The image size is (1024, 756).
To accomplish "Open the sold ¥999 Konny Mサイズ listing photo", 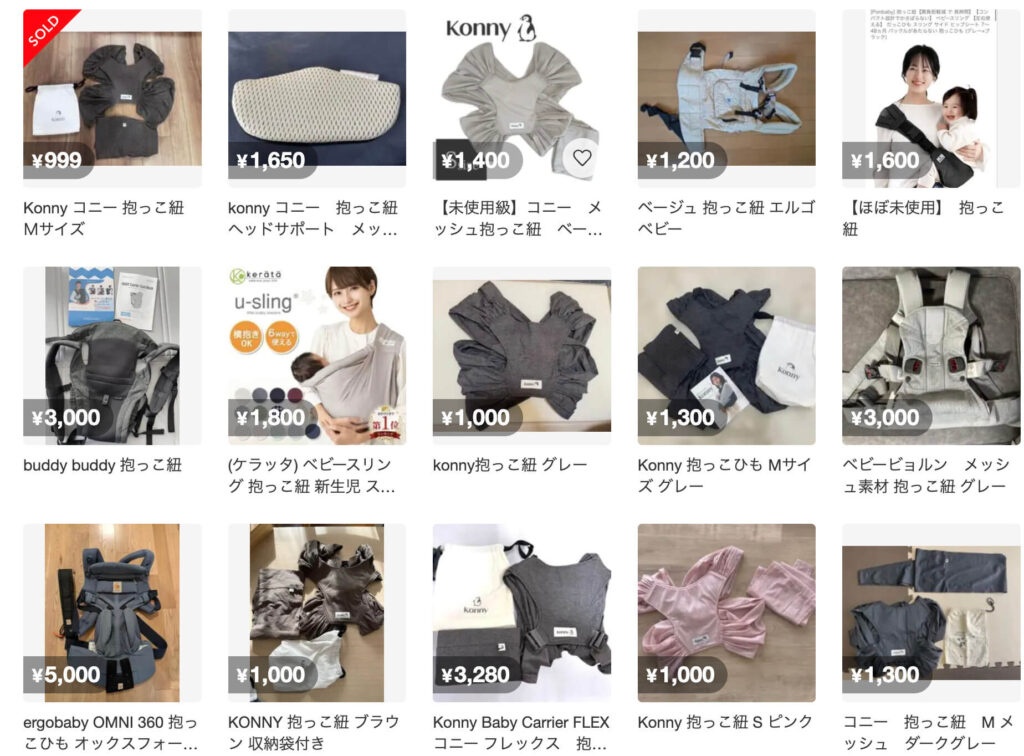I will 112,99.
